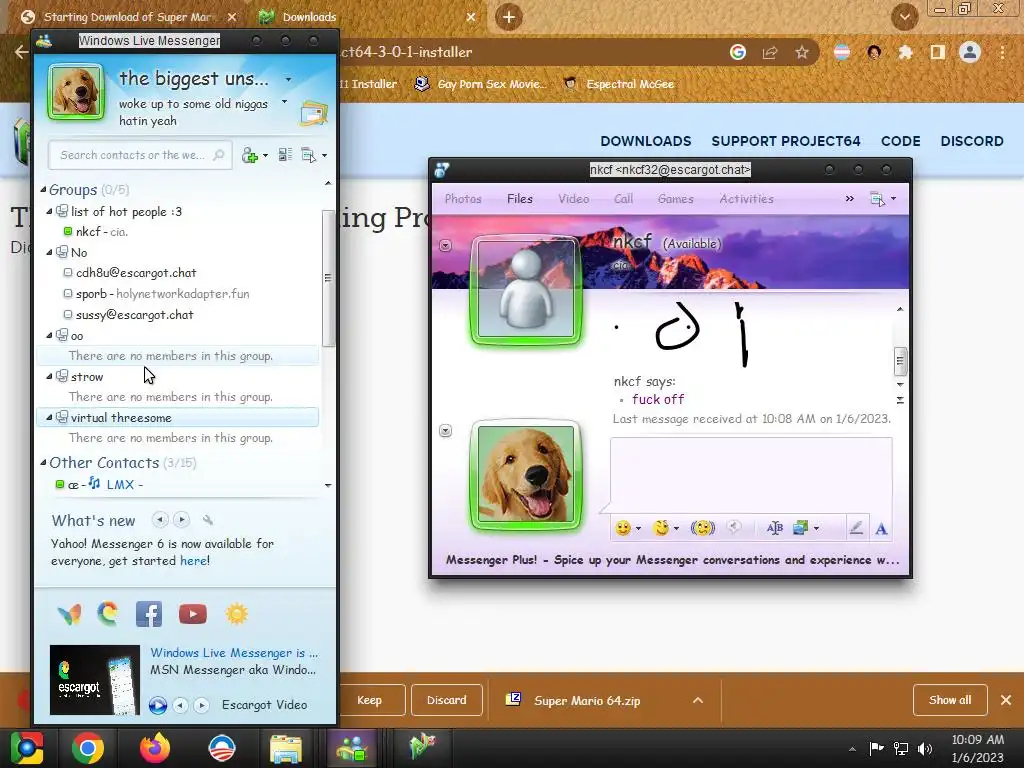Select the emoticons smiley icon
The height and width of the screenshot is (768, 1024).
click(x=623, y=528)
